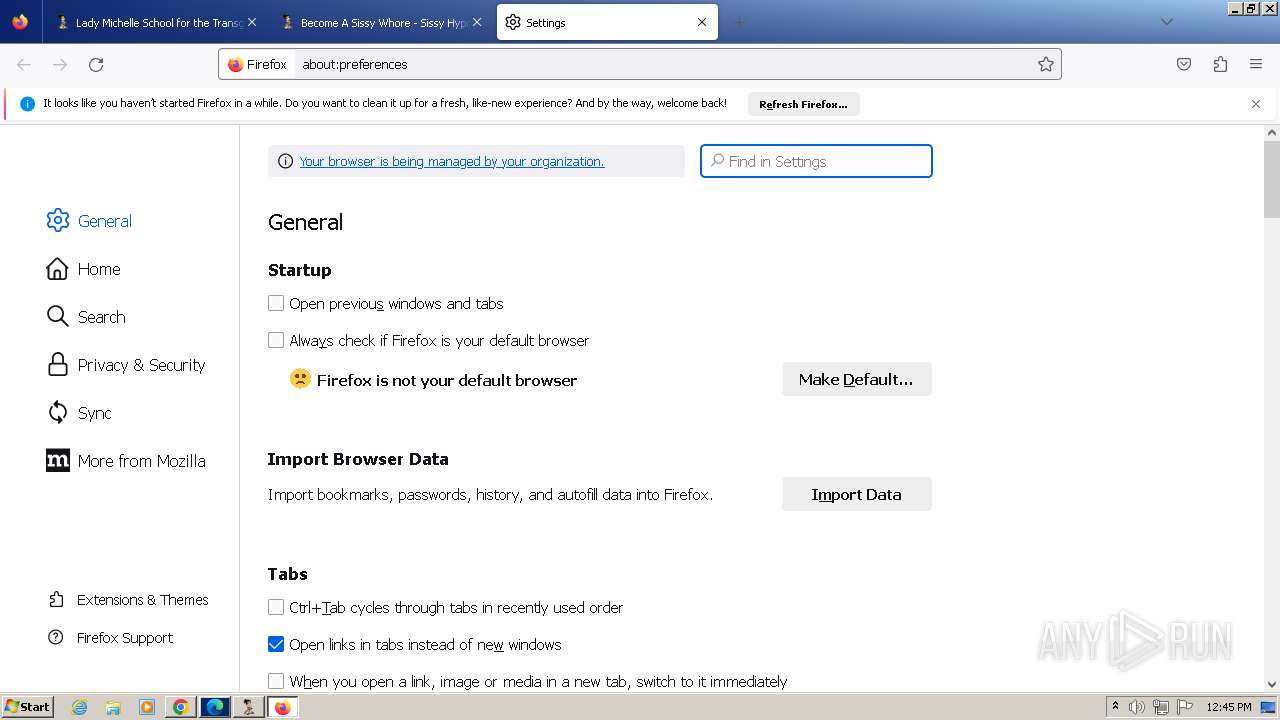Close the Lady Michelle School tab
Image resolution: width=1280 pixels, height=720 pixels.
[252, 22]
